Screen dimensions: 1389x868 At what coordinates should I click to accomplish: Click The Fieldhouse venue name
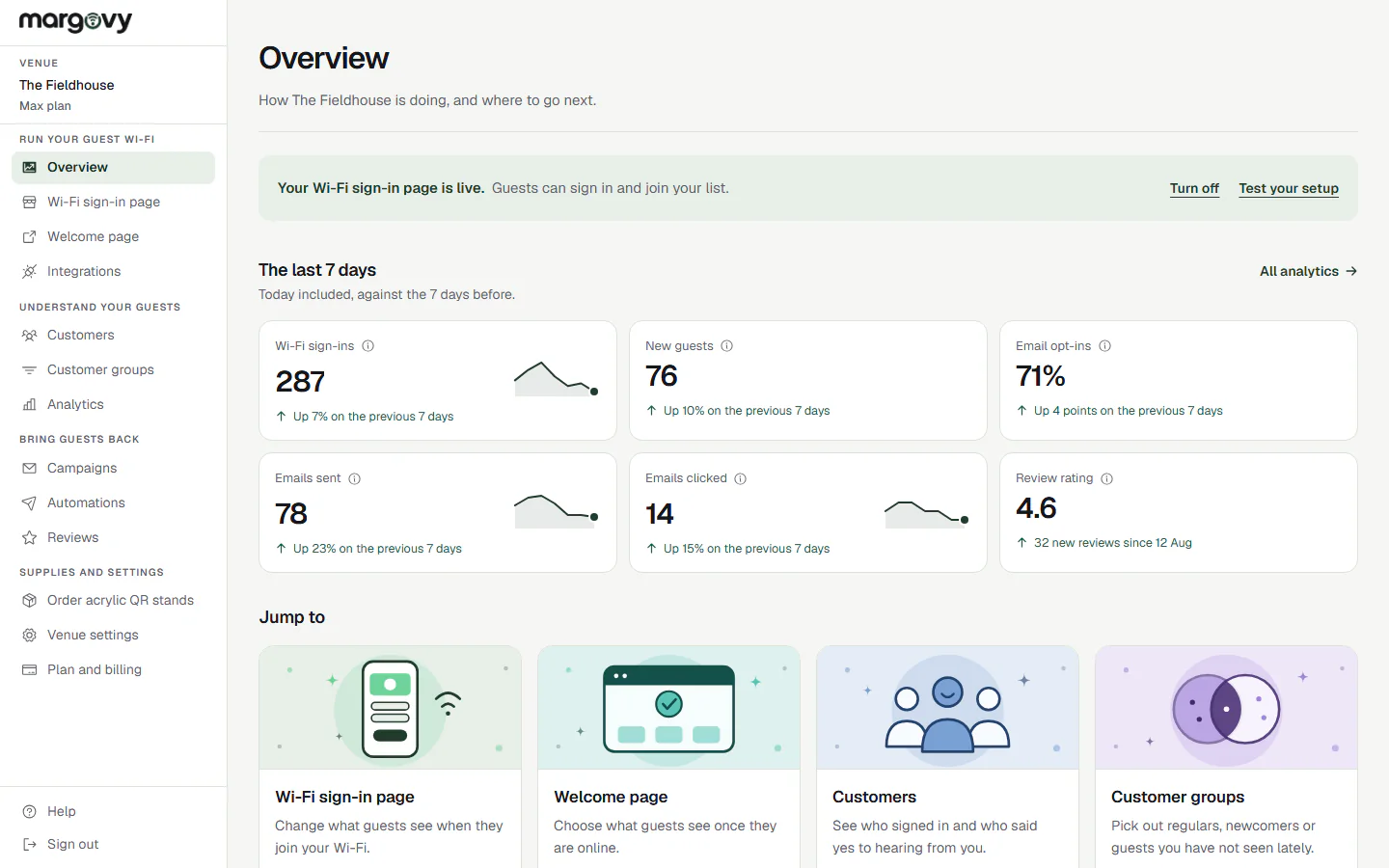(x=67, y=85)
